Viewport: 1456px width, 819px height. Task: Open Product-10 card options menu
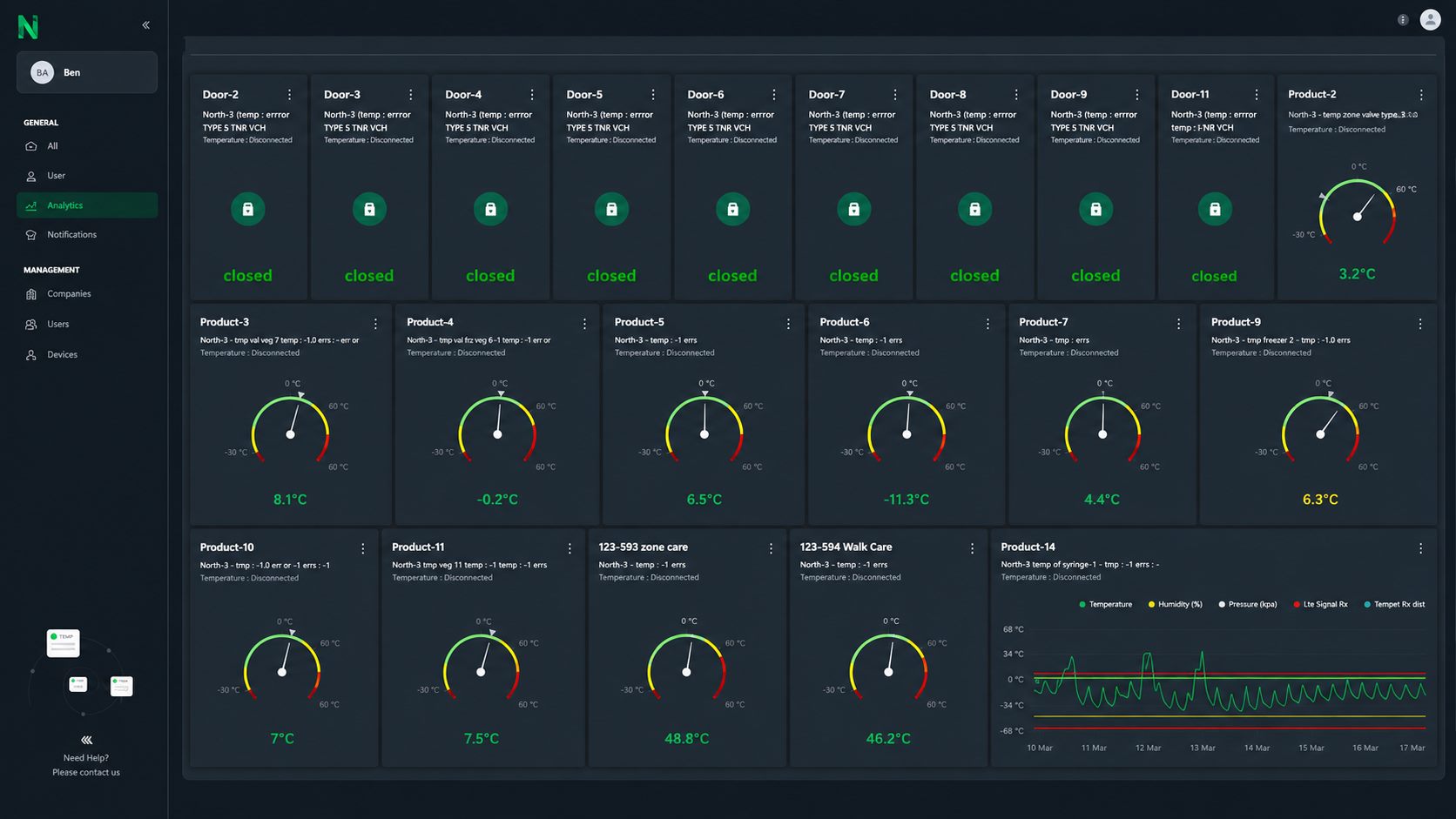pos(363,549)
